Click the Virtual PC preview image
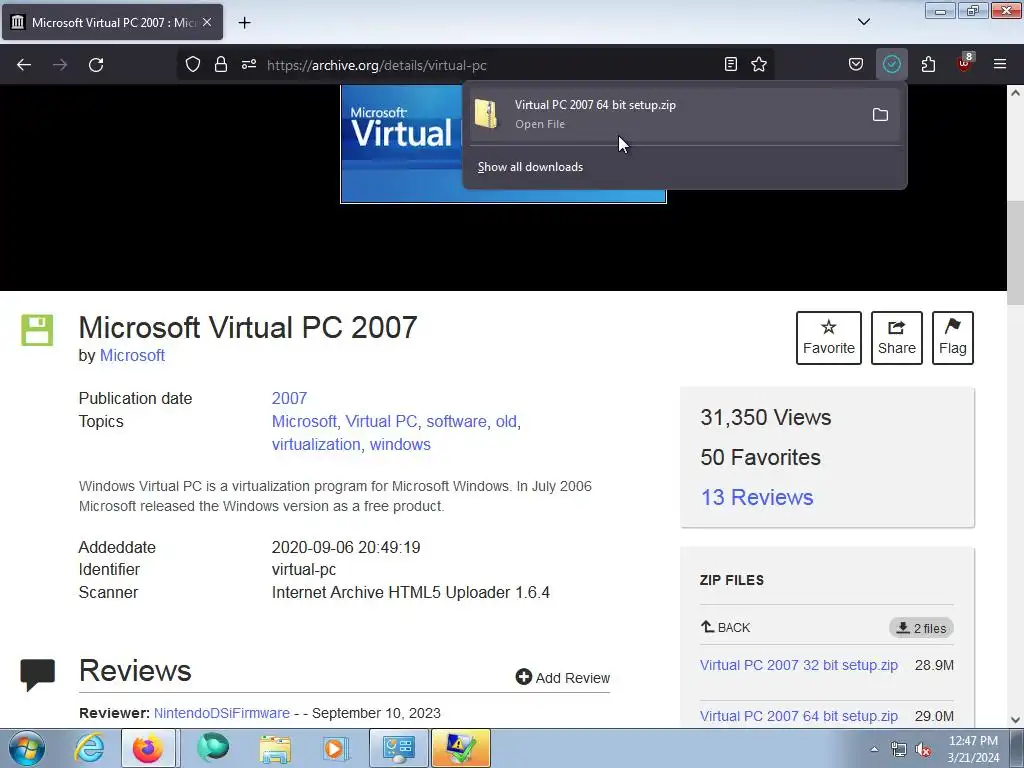Viewport: 1024px width, 768px height. (x=401, y=144)
